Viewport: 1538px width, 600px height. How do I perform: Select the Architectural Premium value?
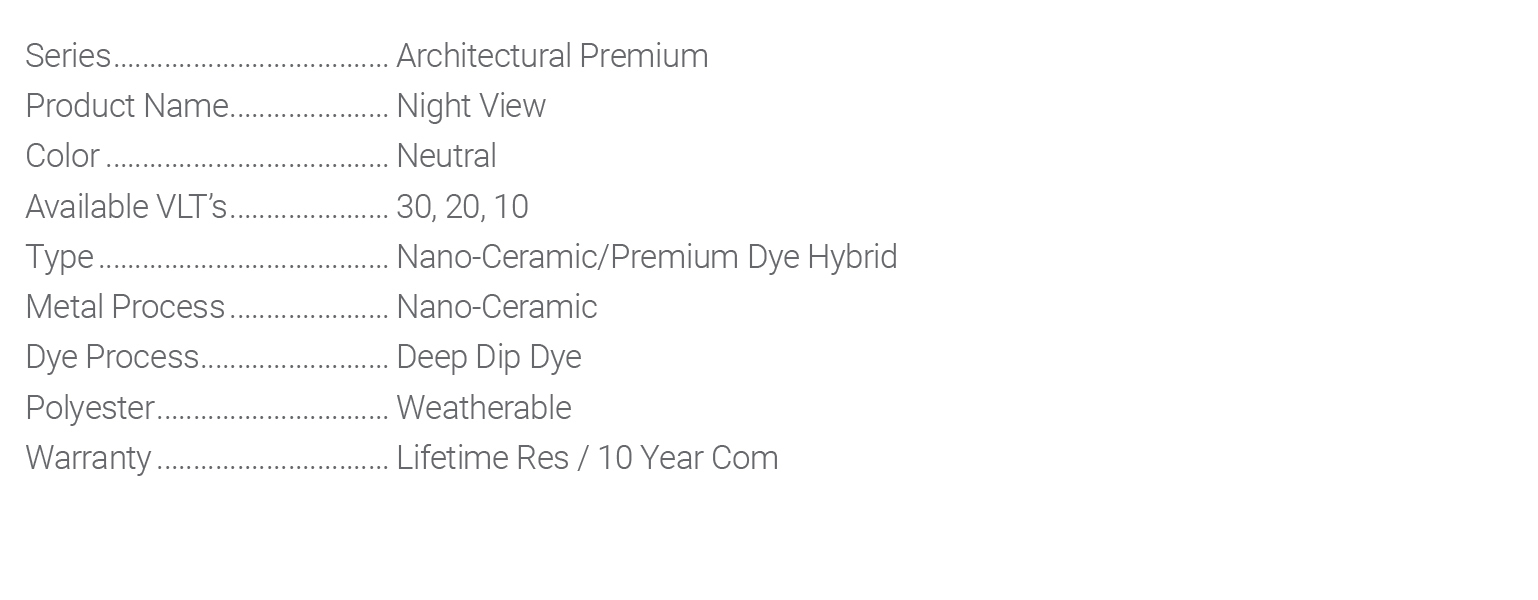[552, 57]
